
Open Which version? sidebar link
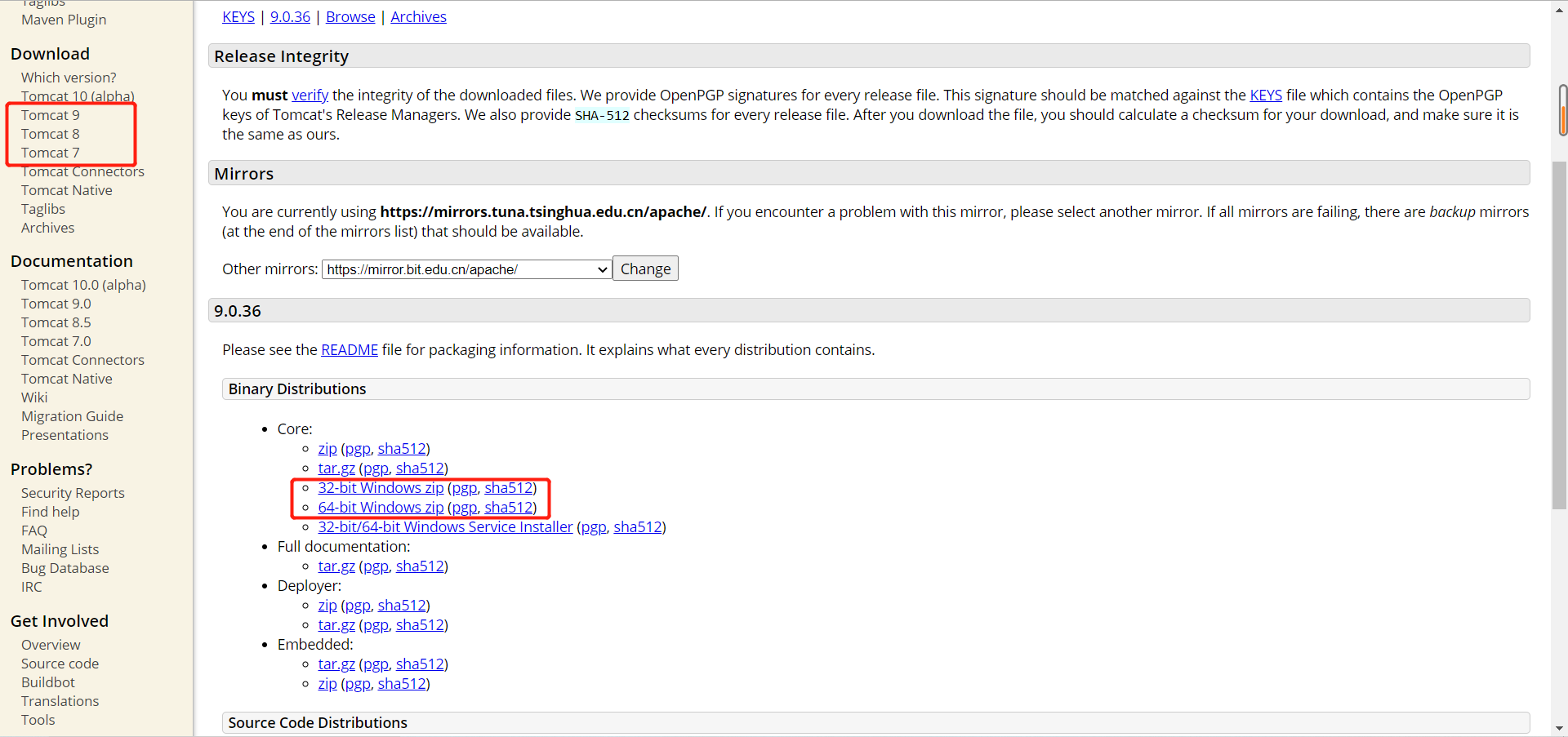tap(69, 78)
